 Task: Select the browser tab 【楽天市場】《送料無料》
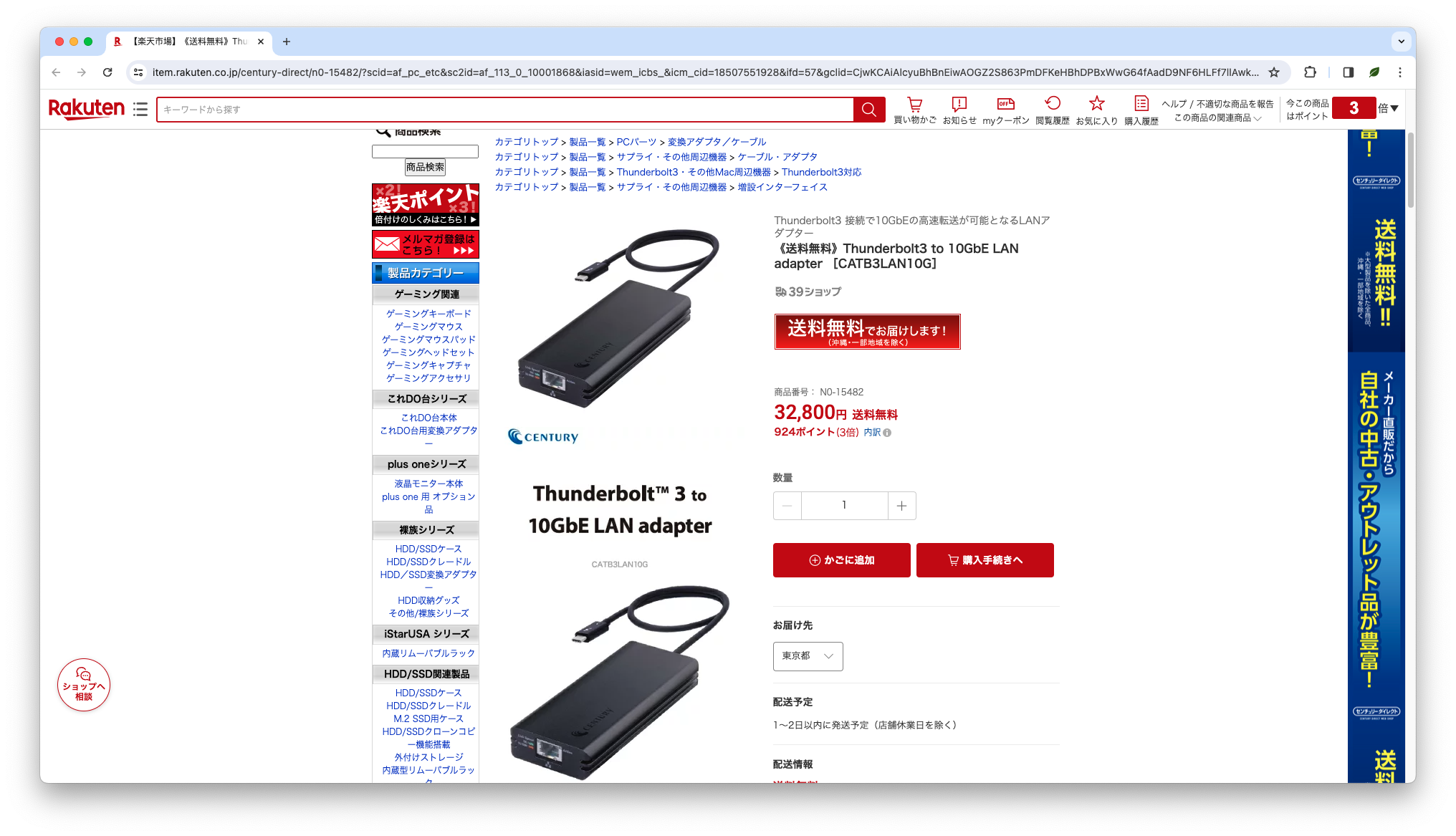point(189,42)
